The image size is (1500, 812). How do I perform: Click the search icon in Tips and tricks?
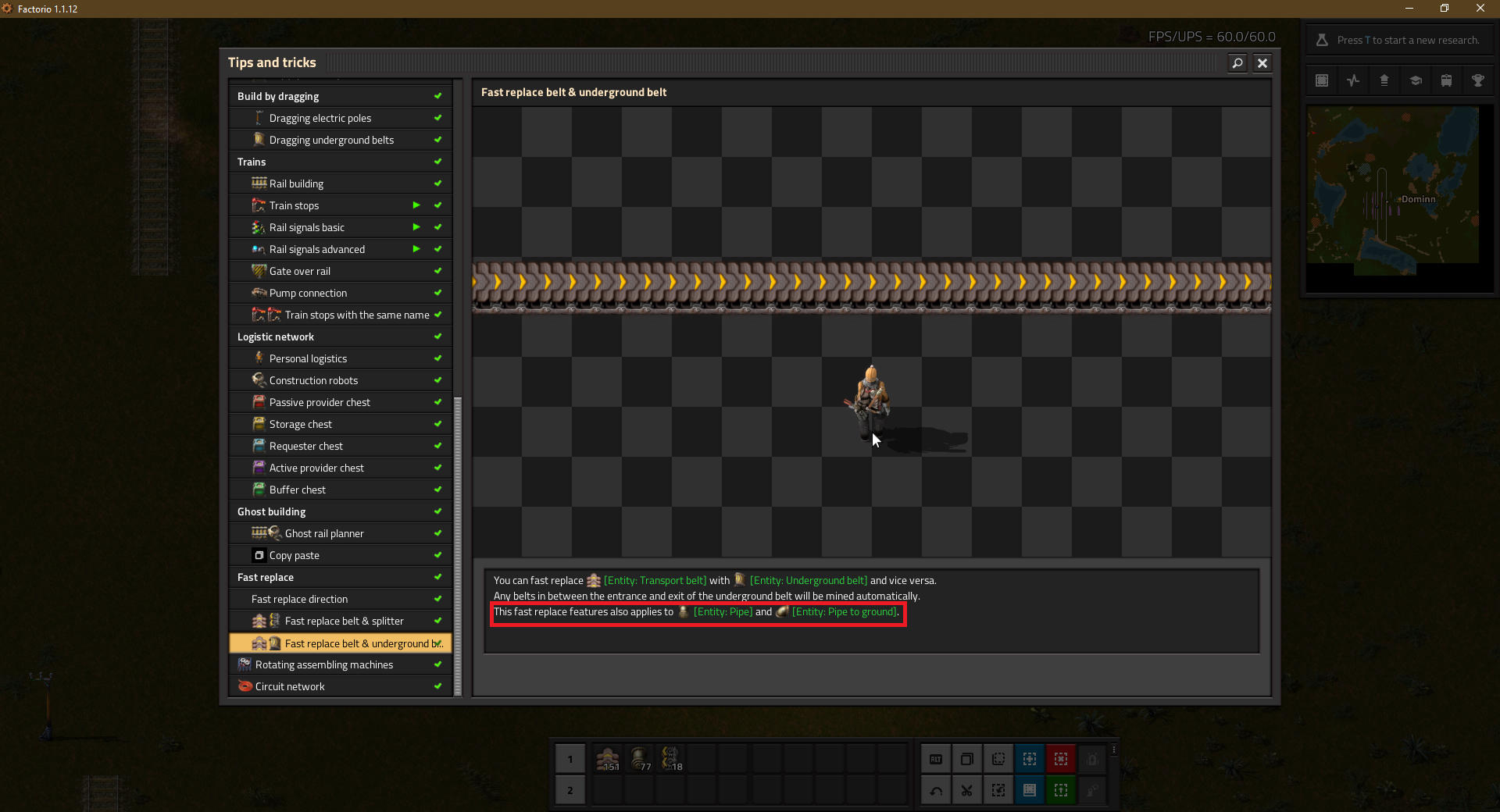point(1237,63)
